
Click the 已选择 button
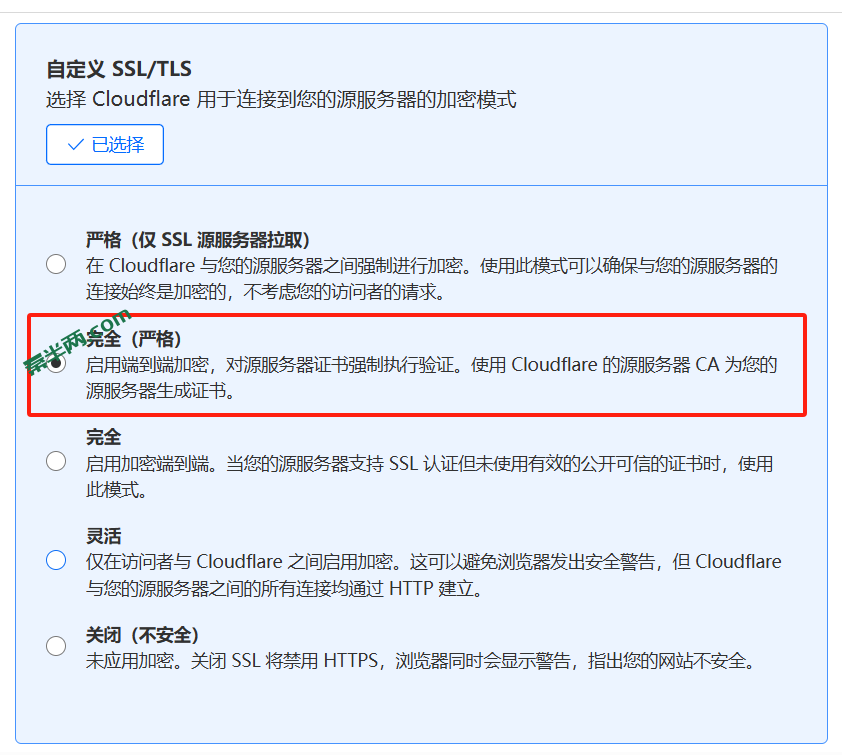click(x=105, y=145)
